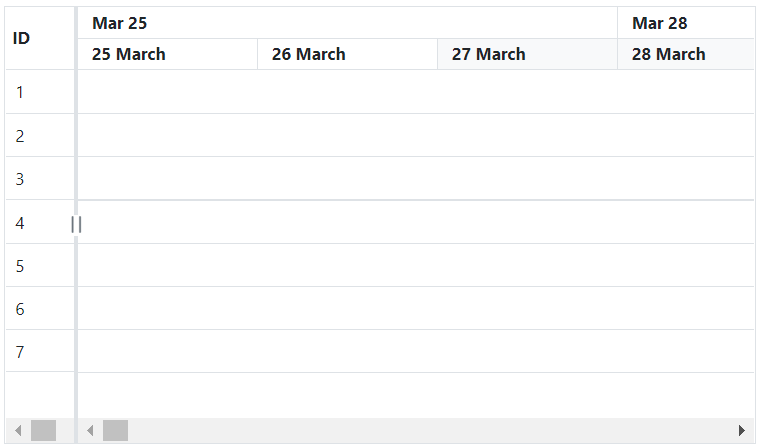Click the left arrow of the ID pane scrollbar

17,431
